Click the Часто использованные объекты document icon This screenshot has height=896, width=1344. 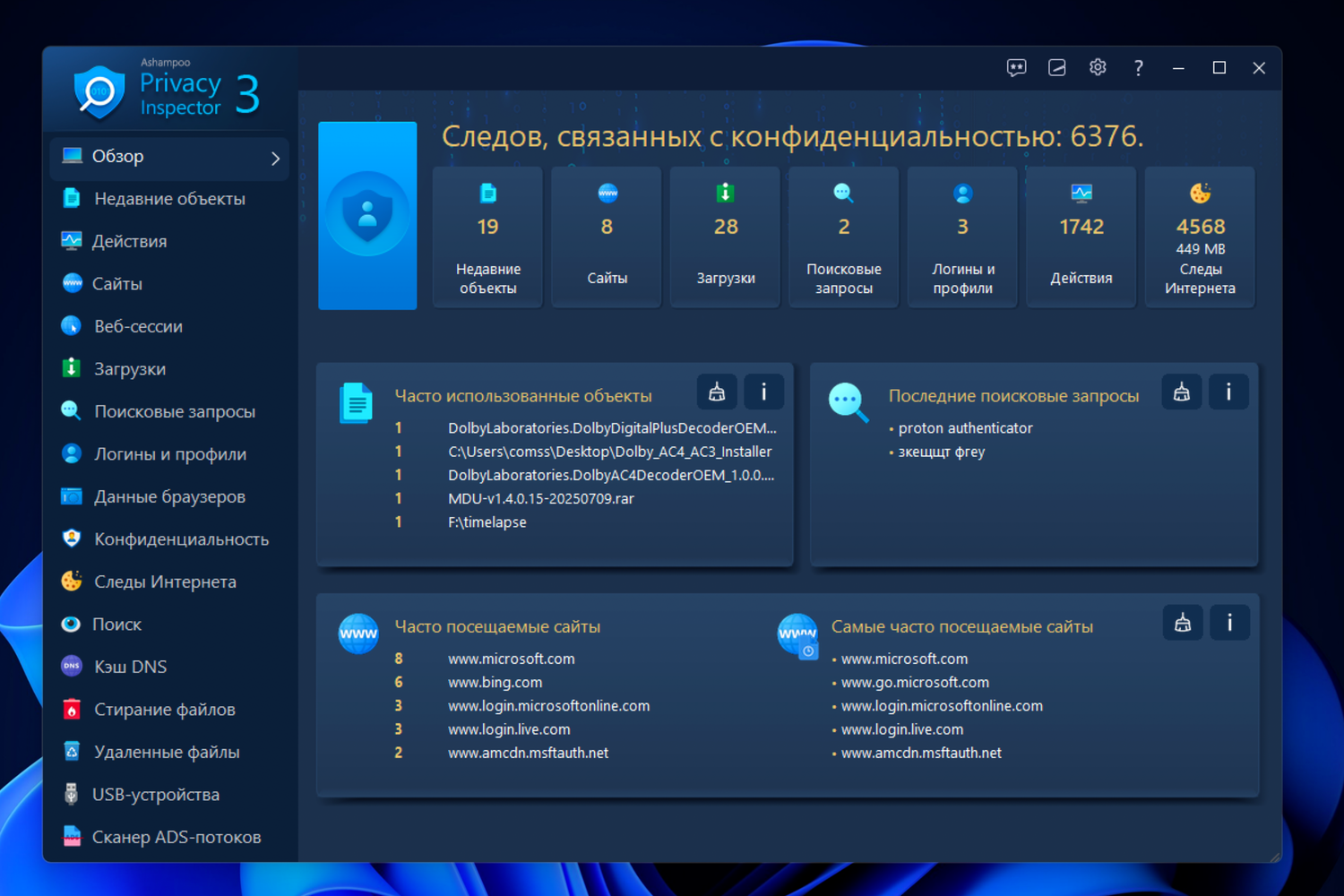click(357, 403)
